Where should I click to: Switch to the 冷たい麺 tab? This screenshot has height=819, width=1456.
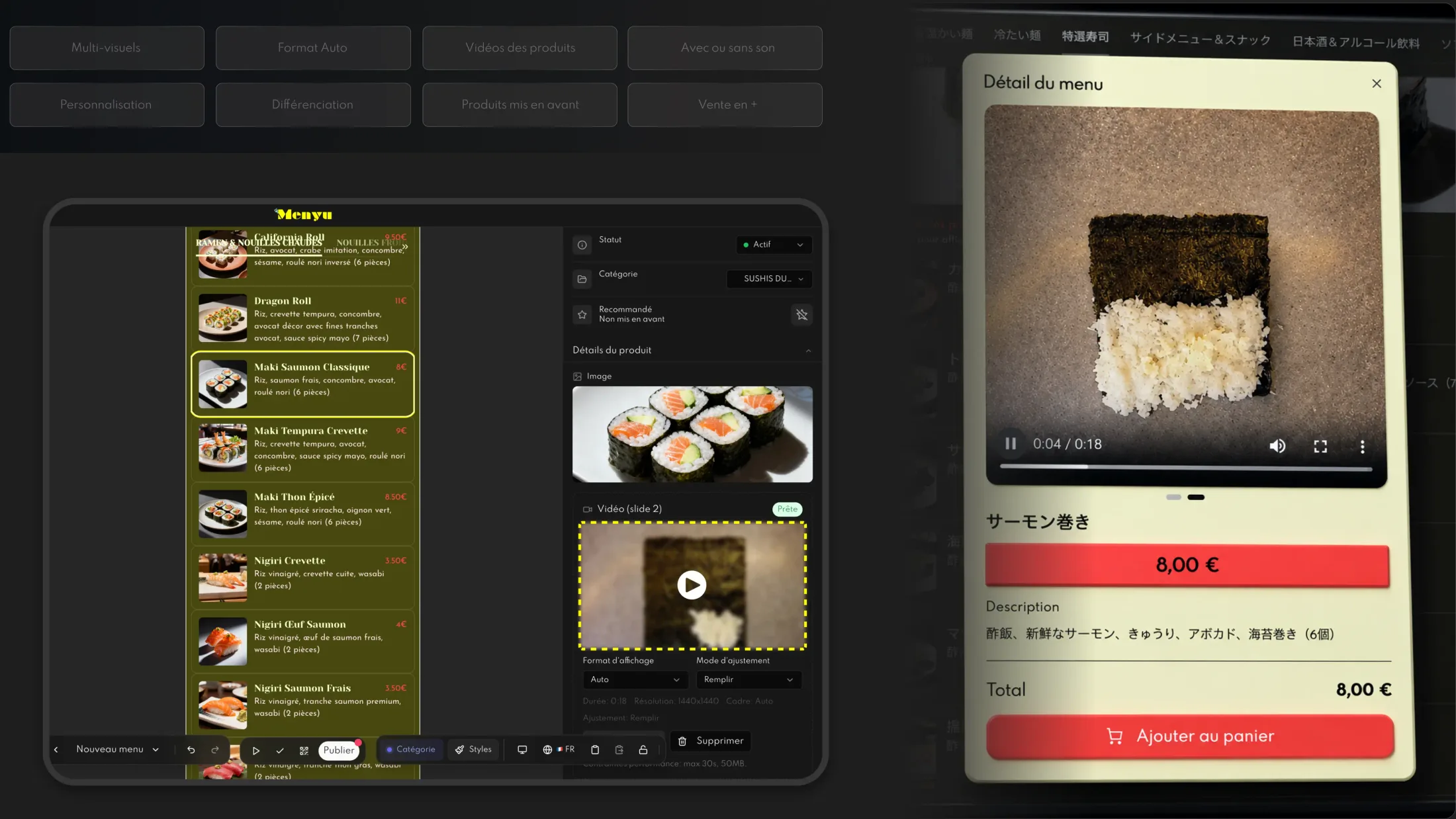(x=1017, y=35)
